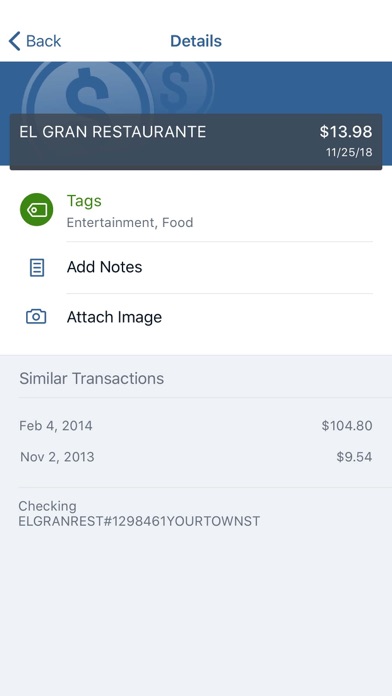Screen dimensions: 392x696
Task: Tap the Similar Transactions header
Action: pos(91,379)
